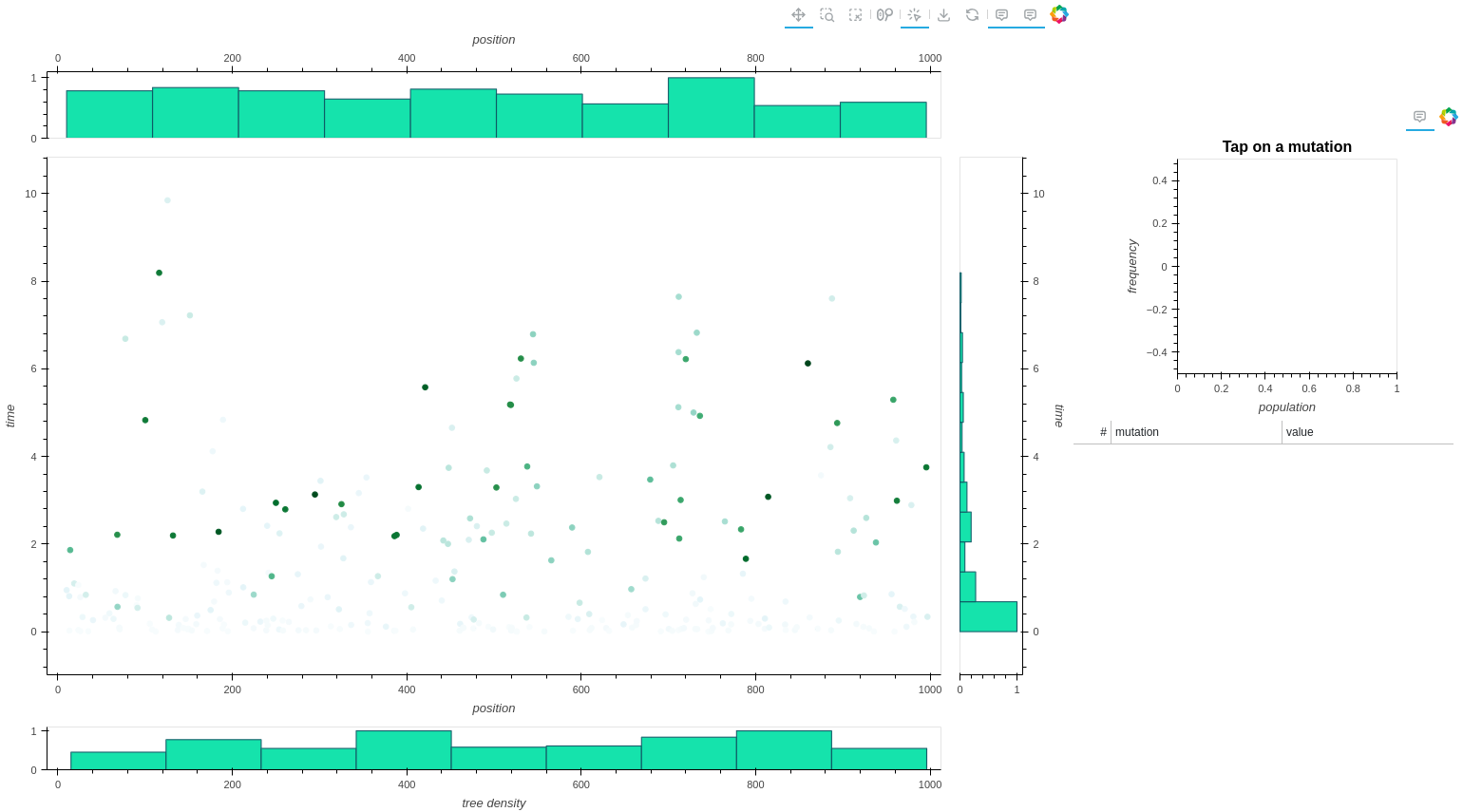Click the 'population' axis label

point(1286,407)
